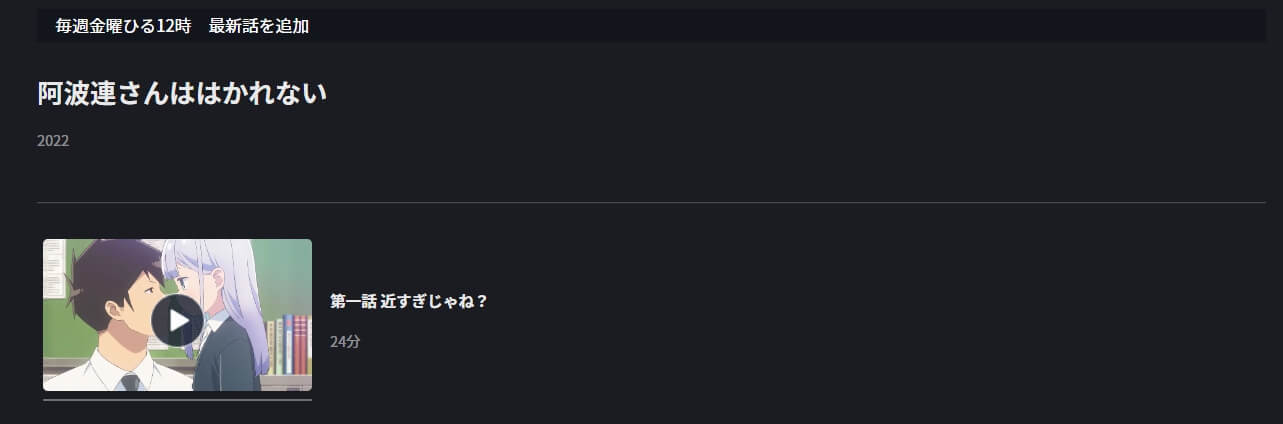1283x424 pixels.
Task: Click the boy's white shirt in the thumbnail
Action: point(90,375)
